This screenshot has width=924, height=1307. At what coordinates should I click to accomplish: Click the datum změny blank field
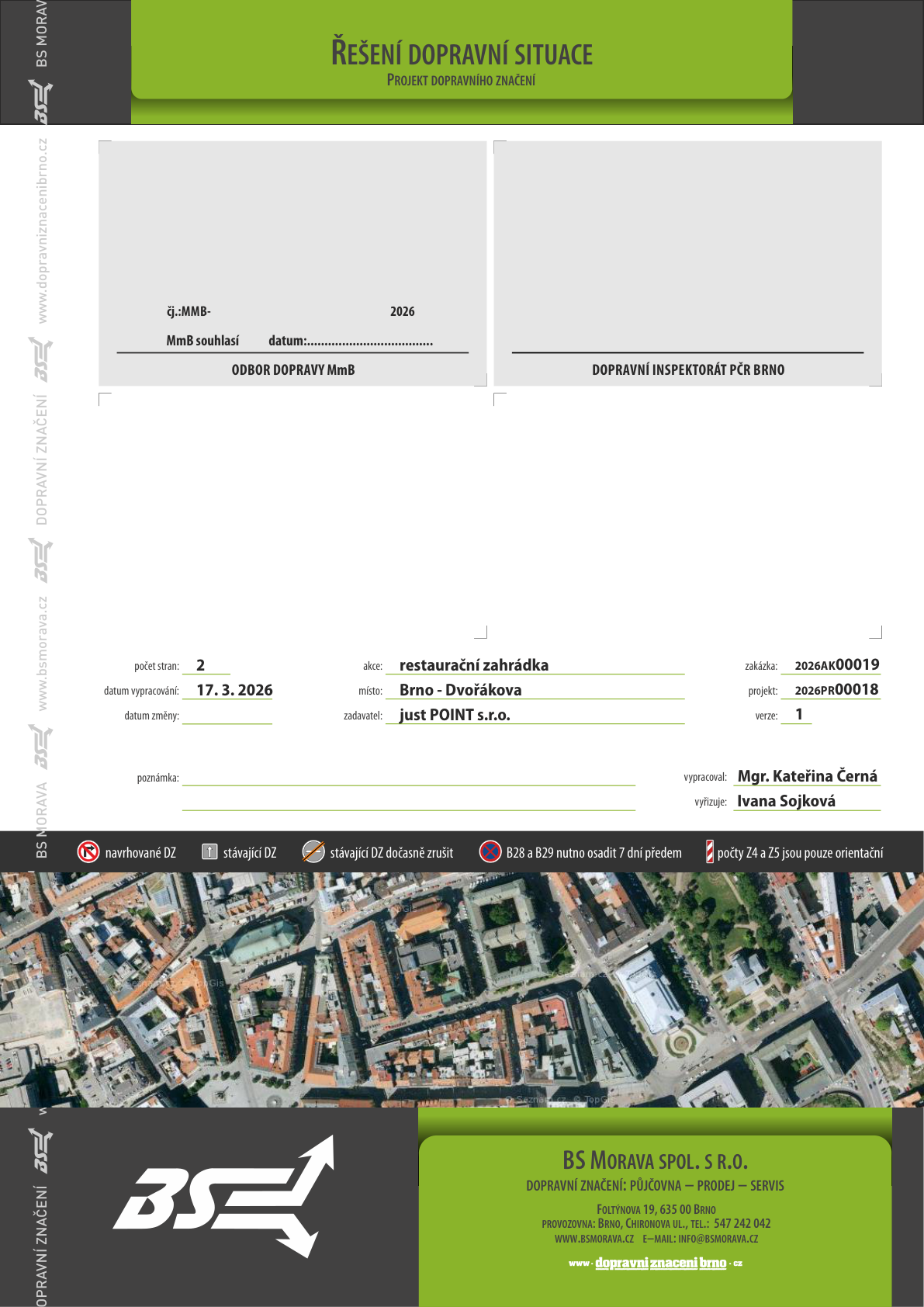tap(227, 715)
